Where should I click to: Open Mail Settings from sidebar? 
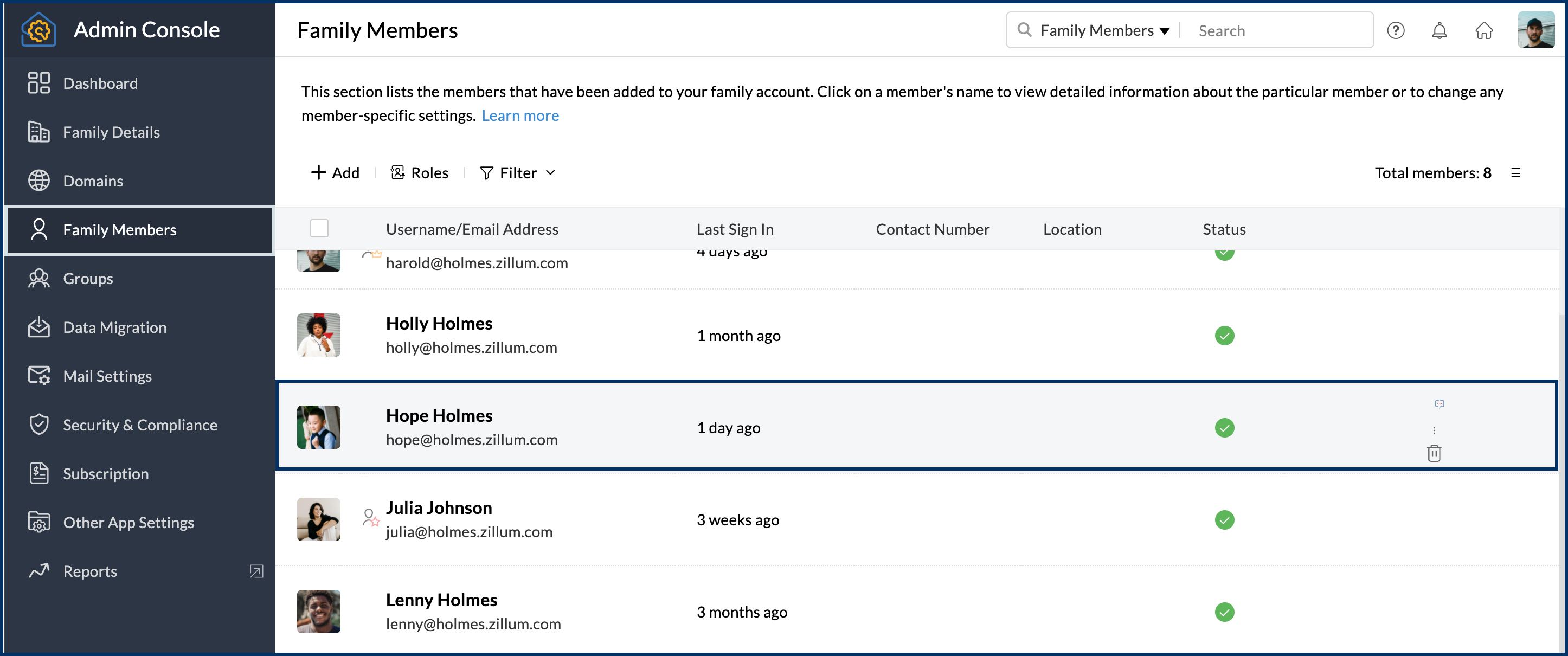point(107,376)
